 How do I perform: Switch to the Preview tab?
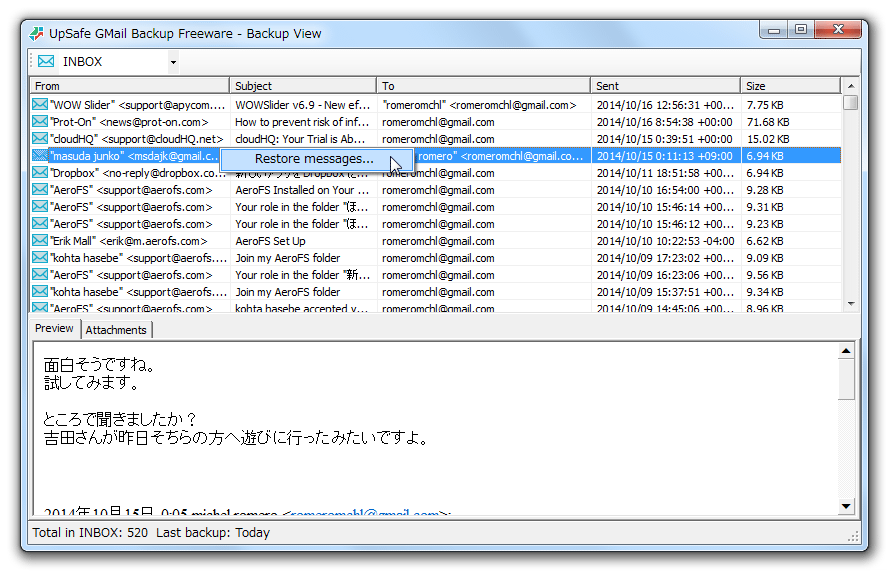54,329
